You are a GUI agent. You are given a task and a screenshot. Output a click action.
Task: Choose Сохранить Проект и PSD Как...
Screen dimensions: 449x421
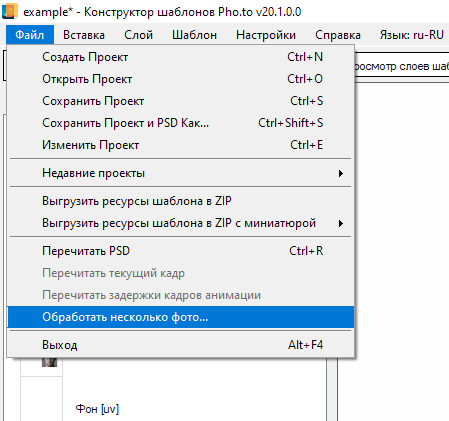point(180,123)
